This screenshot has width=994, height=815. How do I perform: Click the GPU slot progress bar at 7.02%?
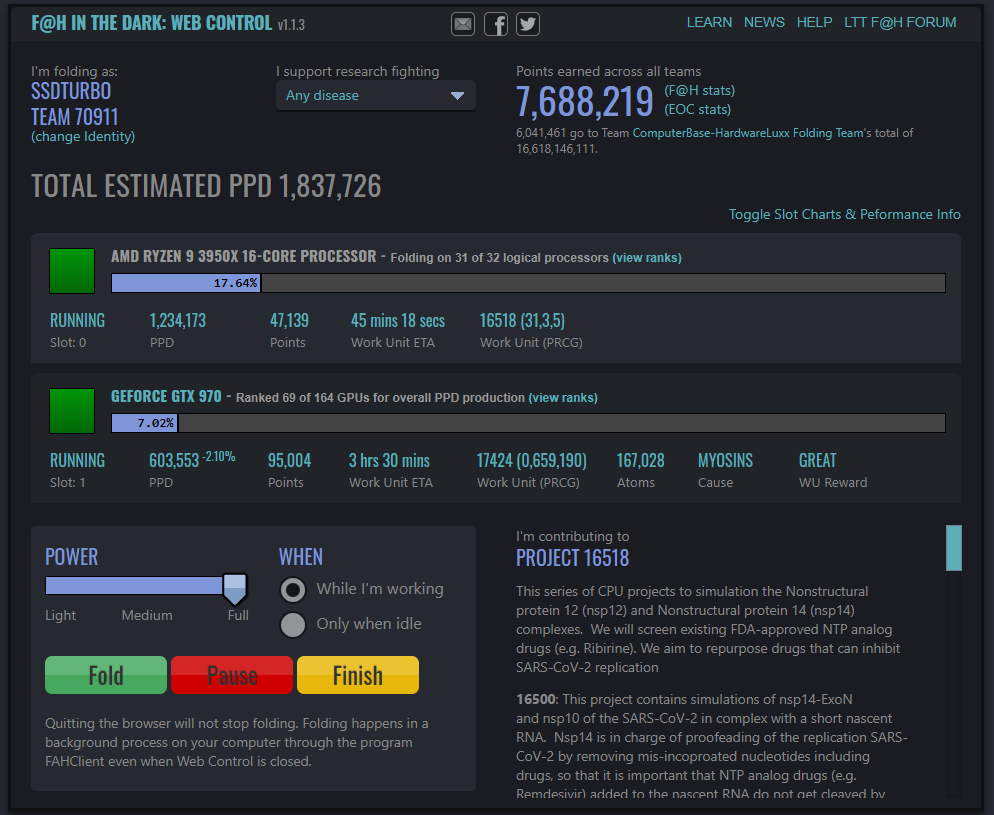pos(528,423)
